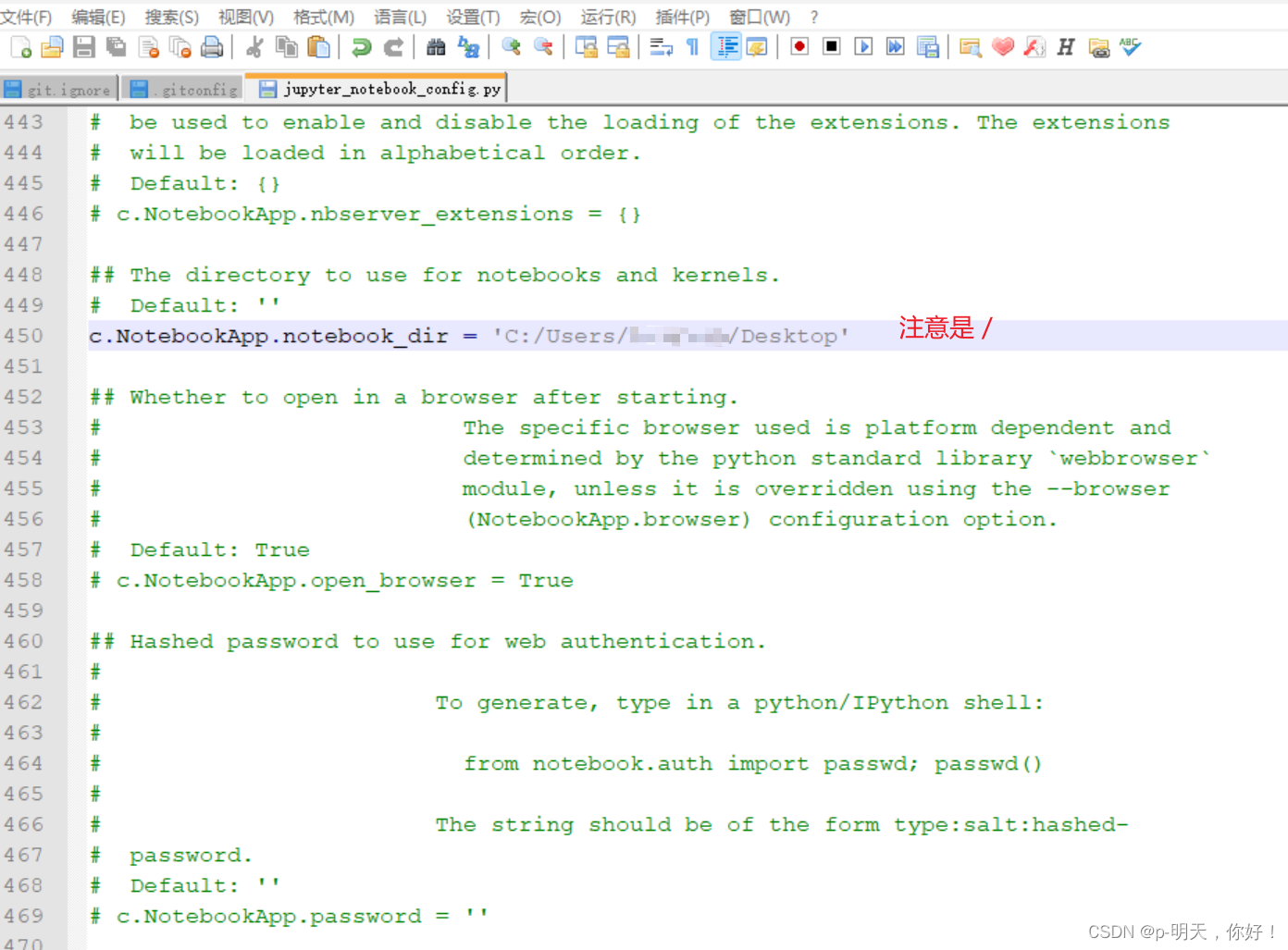This screenshot has width=1288, height=950.
Task: Run spell check with the ABC icon
Action: pos(1131,47)
